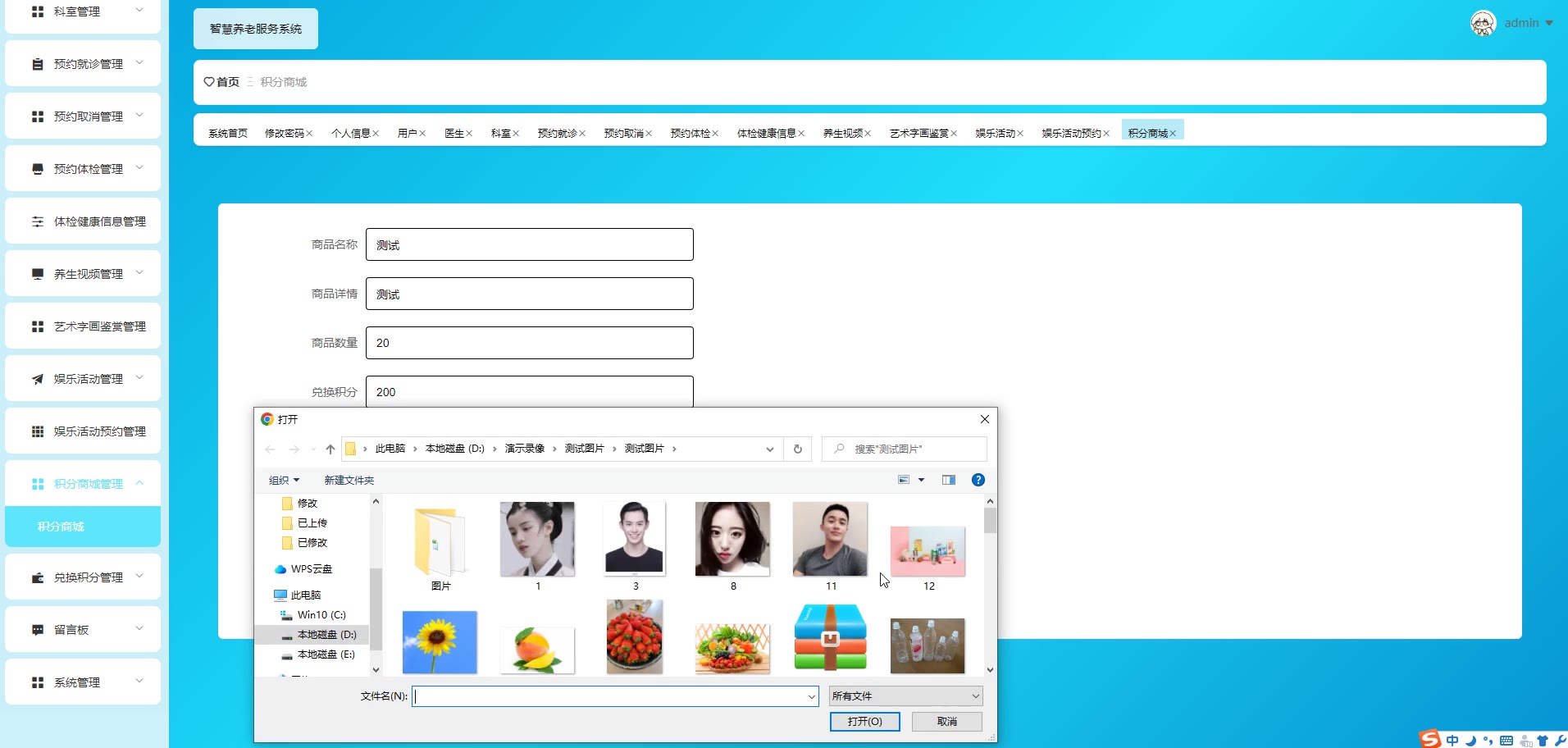Image resolution: width=1568 pixels, height=748 pixels.
Task: Toggle Chinese input mode 中 in tray
Action: pos(1452,740)
